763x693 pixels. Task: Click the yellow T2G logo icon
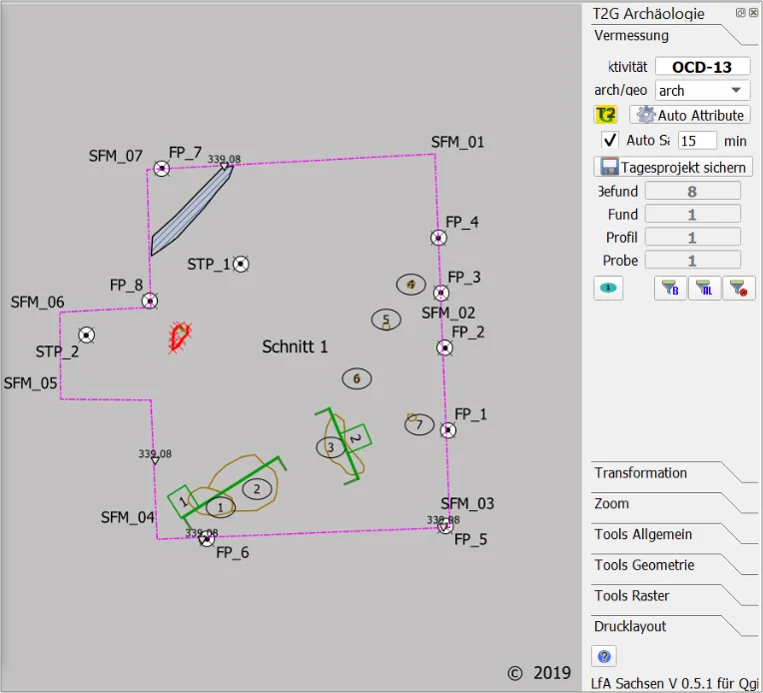(x=605, y=115)
